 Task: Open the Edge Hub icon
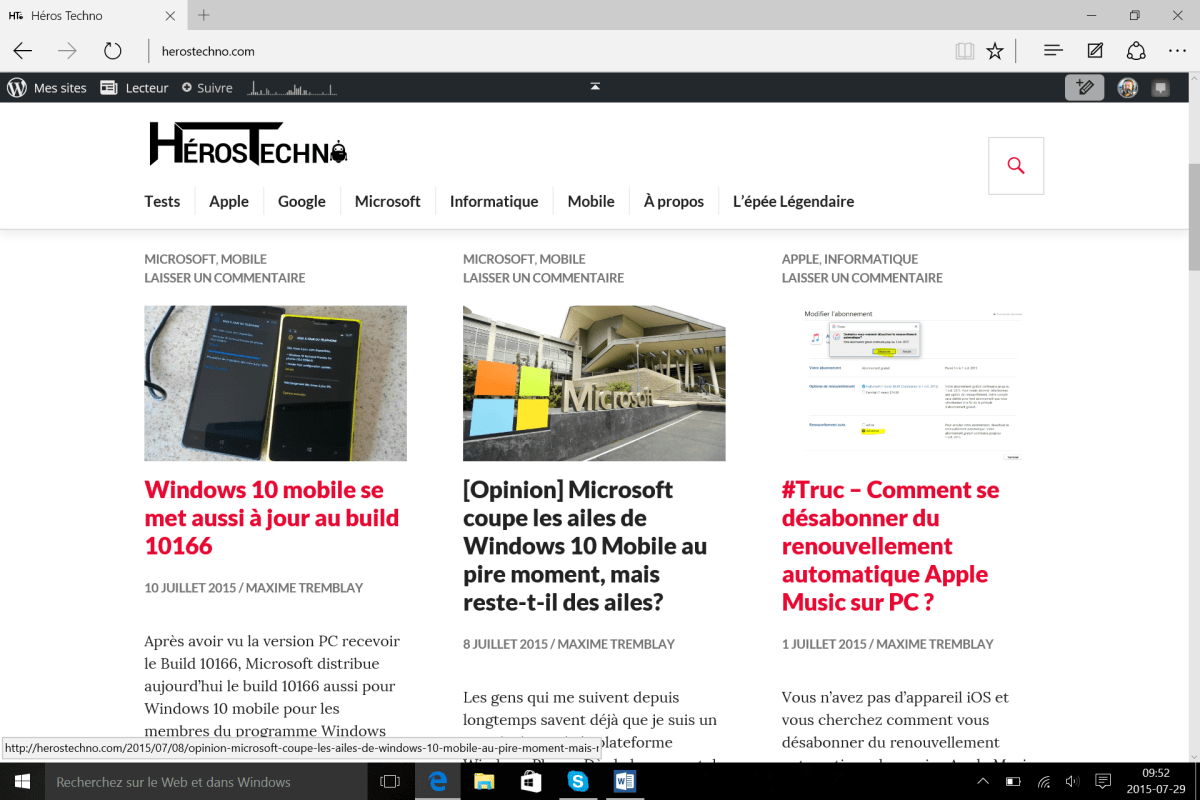(1052, 51)
